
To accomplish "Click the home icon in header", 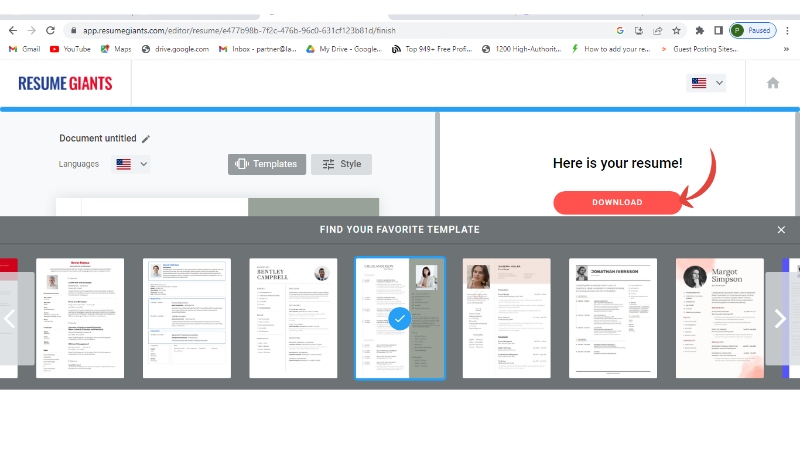I will [x=772, y=83].
